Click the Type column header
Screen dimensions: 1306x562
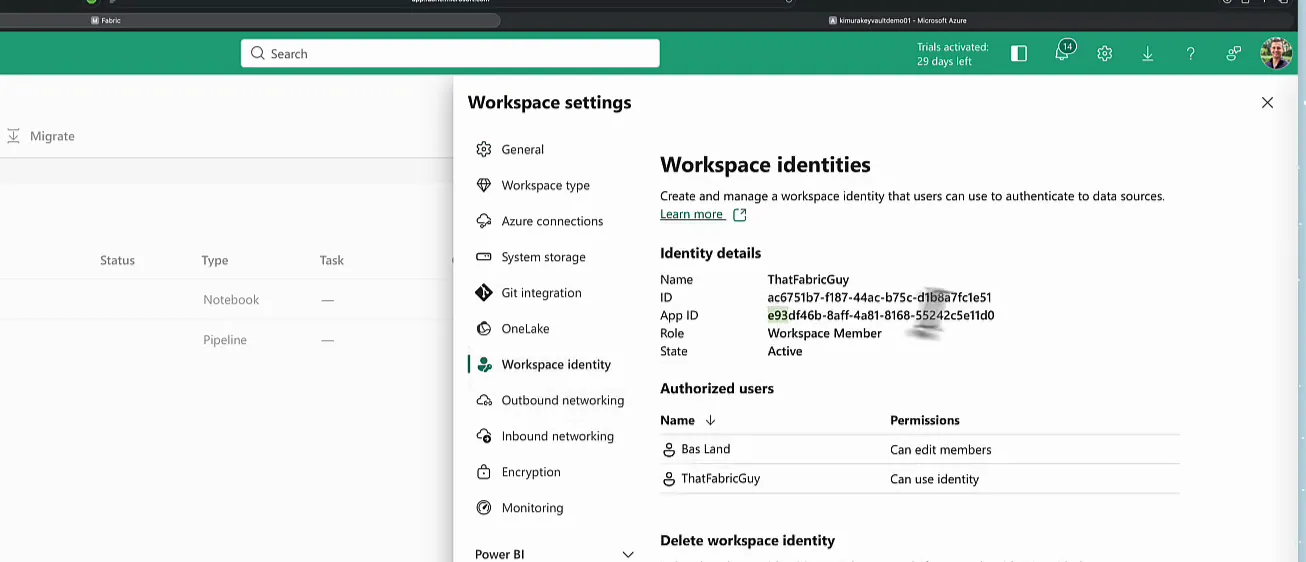(215, 260)
